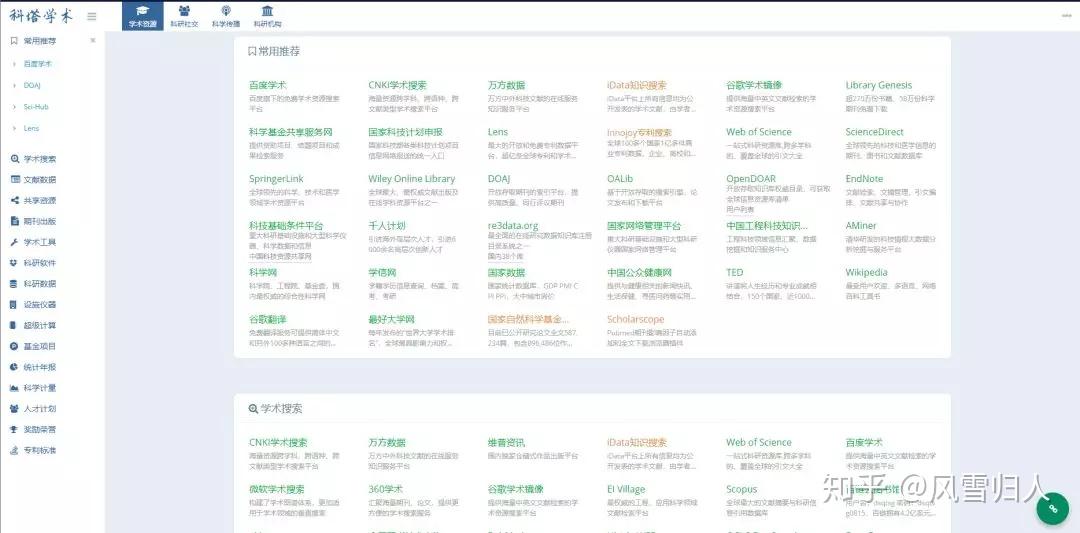This screenshot has width=1080, height=533.
Task: Open OpenDOAR link
Action: pyautogui.click(x=751, y=179)
